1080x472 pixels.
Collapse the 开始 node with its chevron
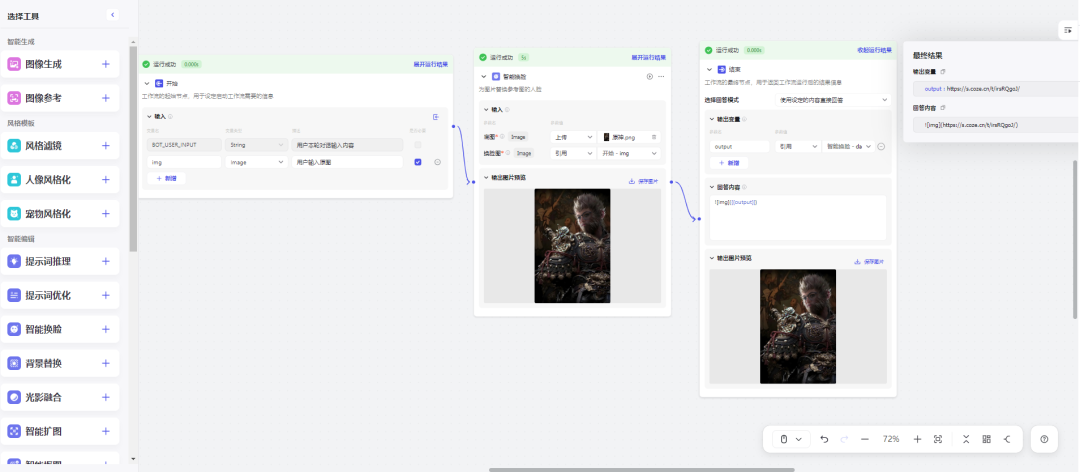click(147, 83)
